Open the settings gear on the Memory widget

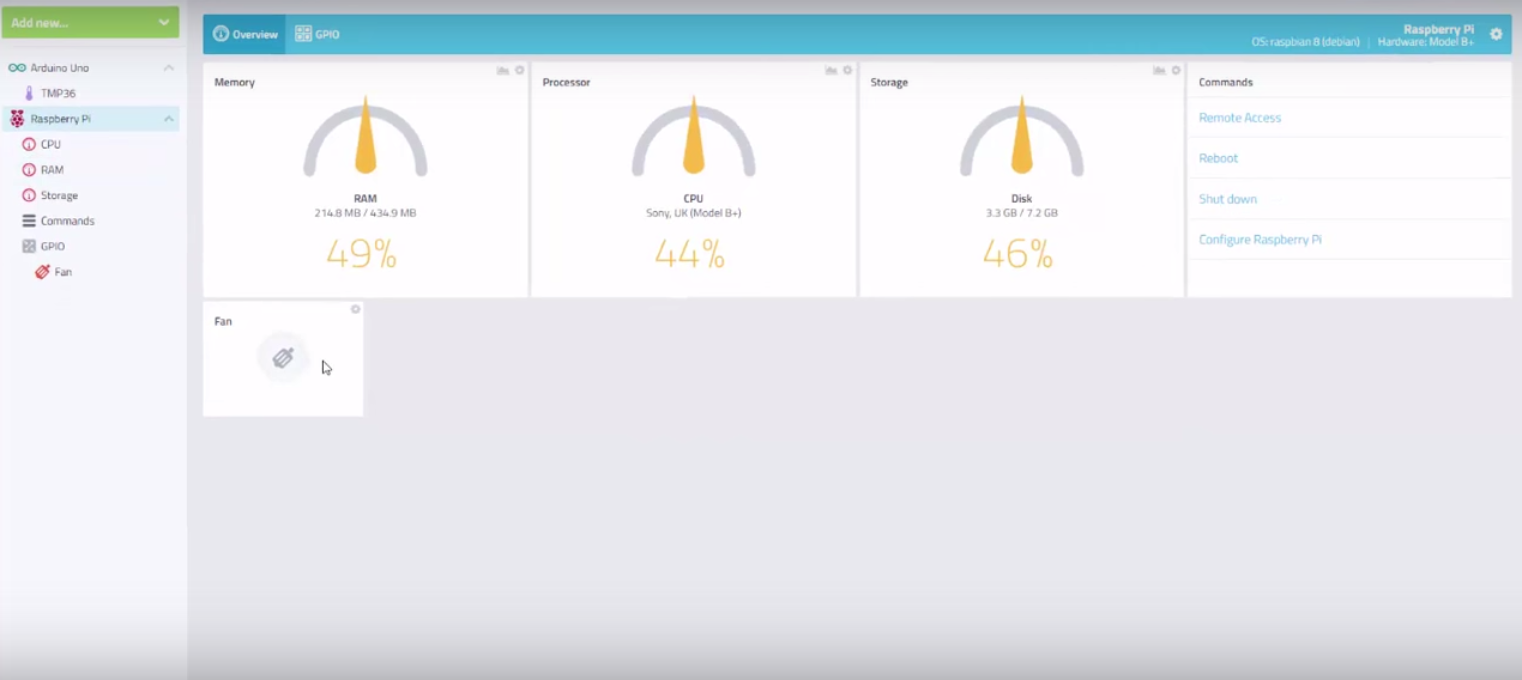click(520, 70)
